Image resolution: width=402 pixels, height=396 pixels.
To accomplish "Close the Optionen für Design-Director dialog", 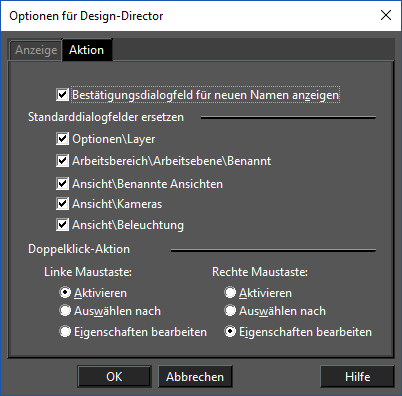I will 386,15.
